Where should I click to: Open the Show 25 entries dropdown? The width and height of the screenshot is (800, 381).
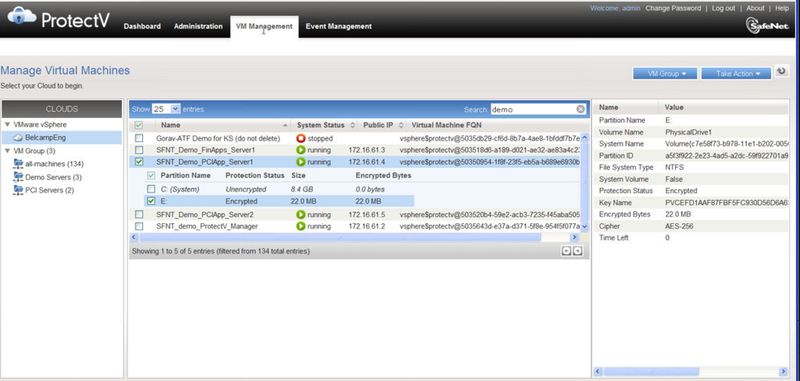pyautogui.click(x=166, y=109)
